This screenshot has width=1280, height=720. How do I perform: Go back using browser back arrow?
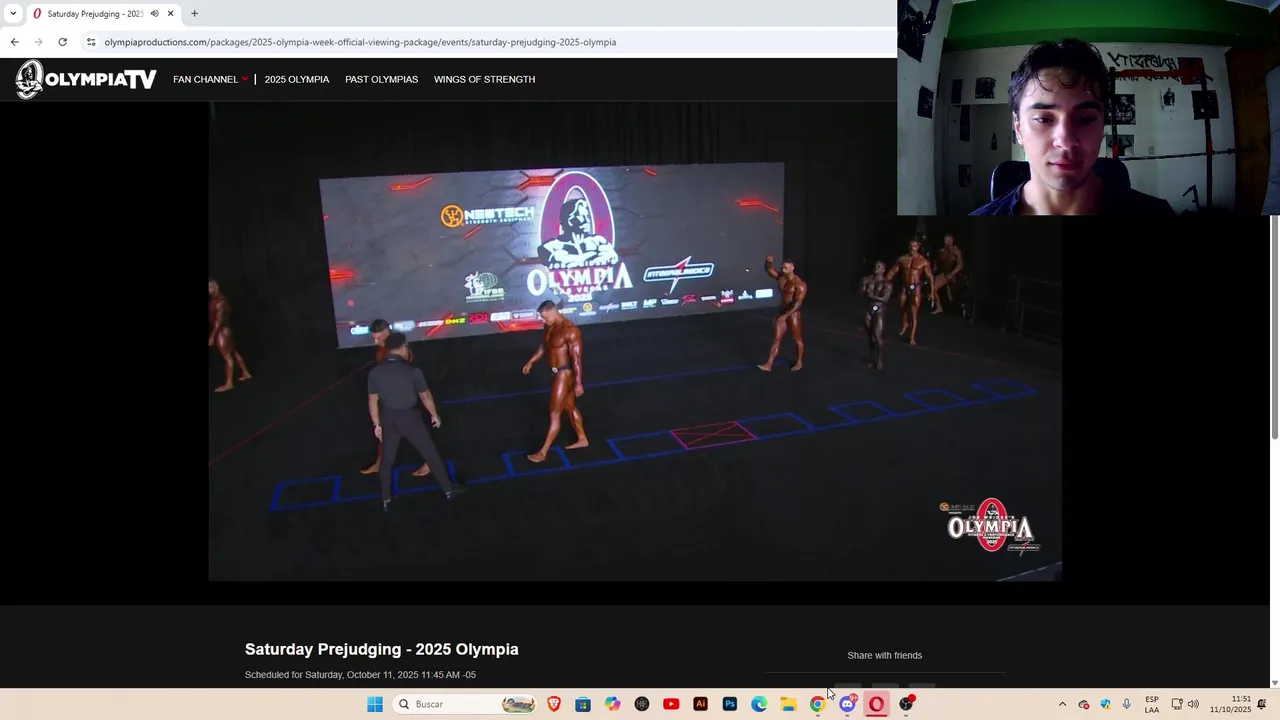click(14, 42)
